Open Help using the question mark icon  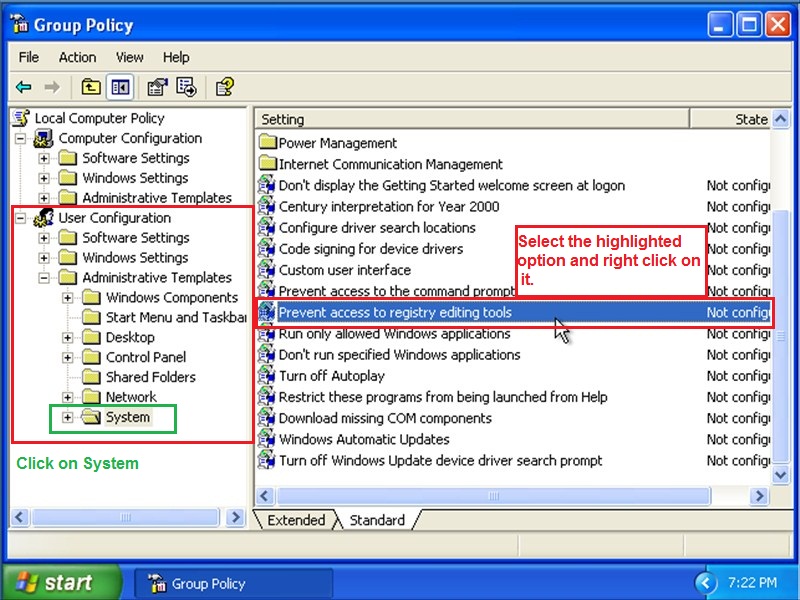click(x=224, y=87)
